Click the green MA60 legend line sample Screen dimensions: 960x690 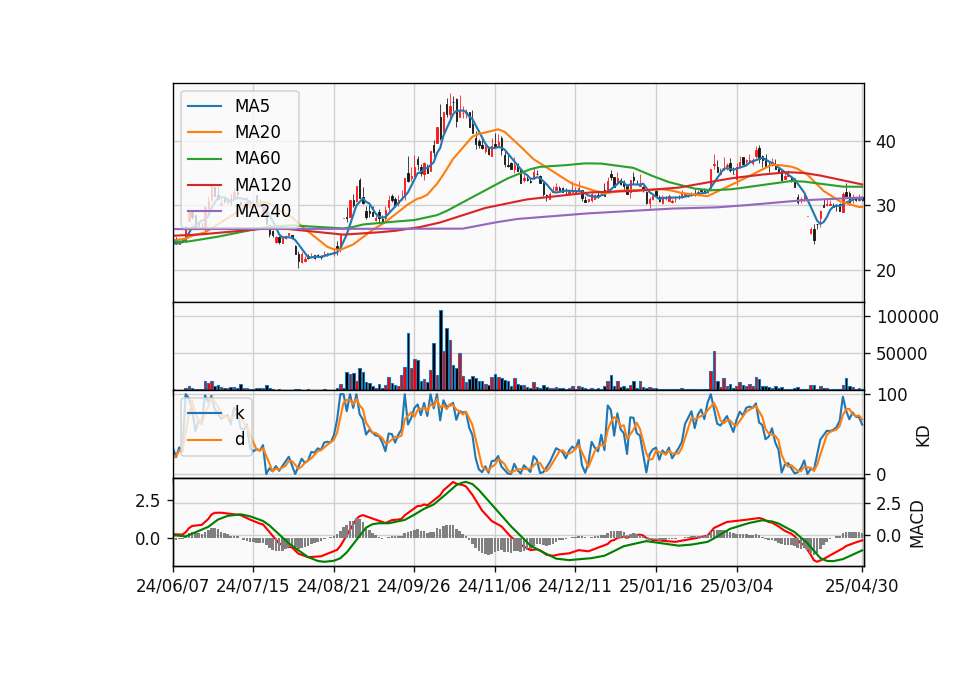pyautogui.click(x=204, y=159)
